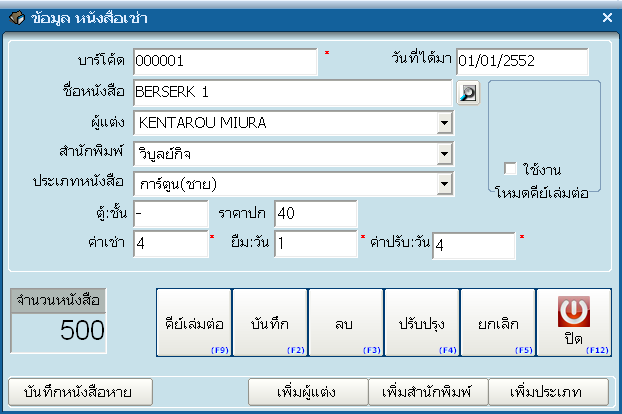Click the ค่าปรับ:วัน fine per day field

[x=474, y=245]
